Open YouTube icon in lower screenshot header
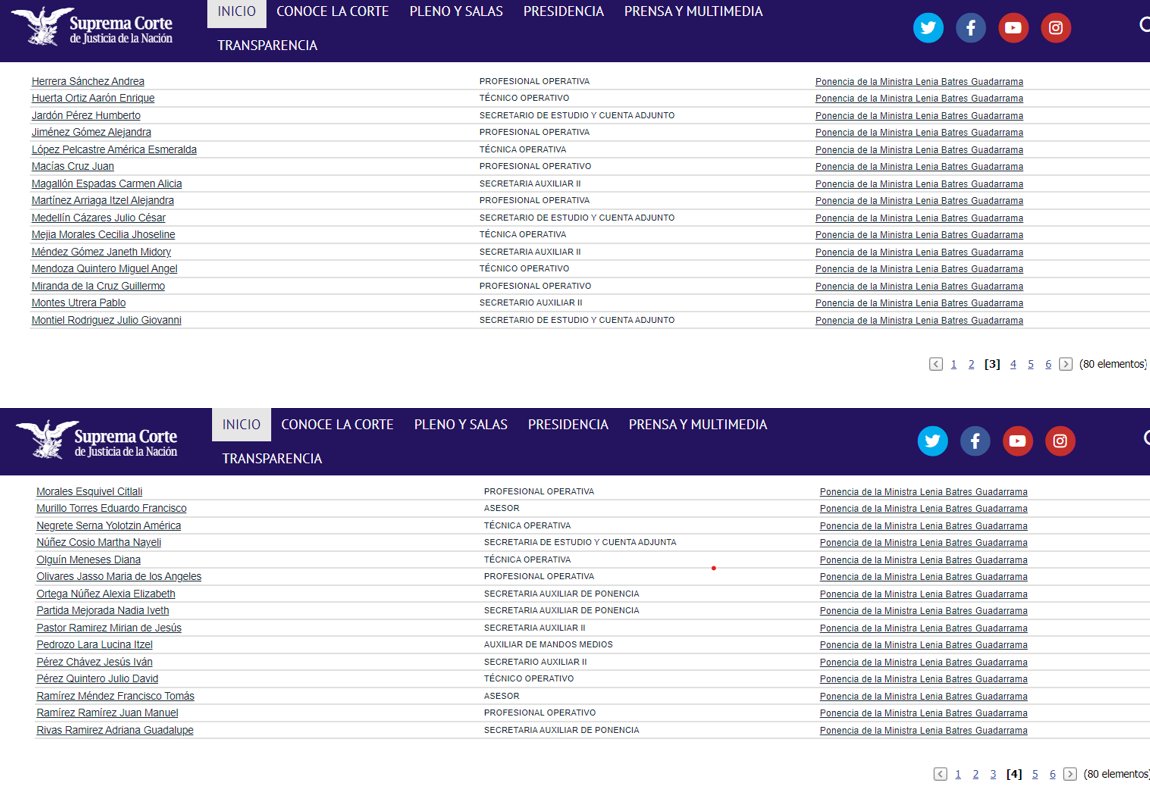Viewport: 1150px width, 795px height. pos(1017,441)
